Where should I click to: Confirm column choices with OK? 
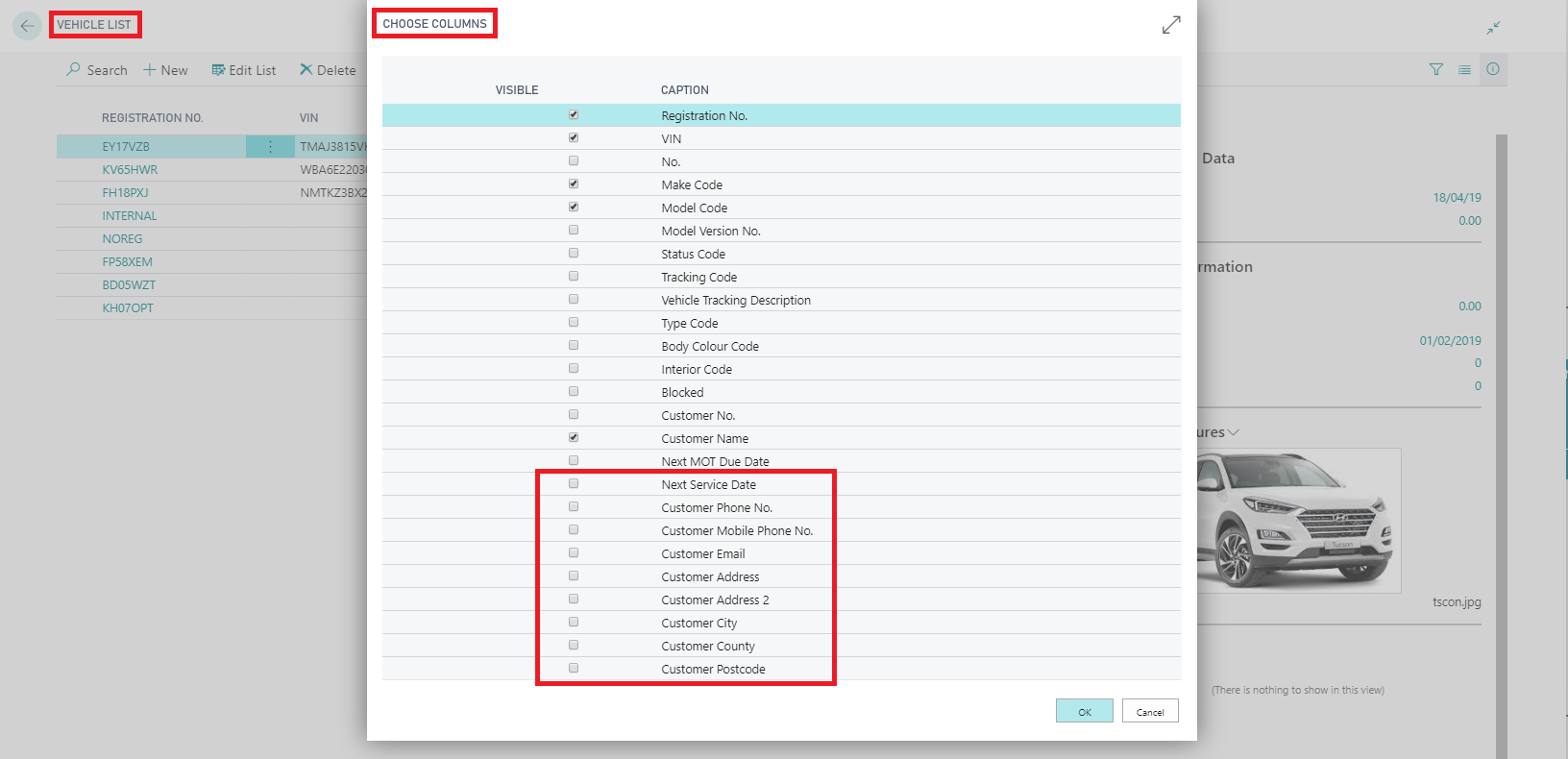click(1084, 711)
